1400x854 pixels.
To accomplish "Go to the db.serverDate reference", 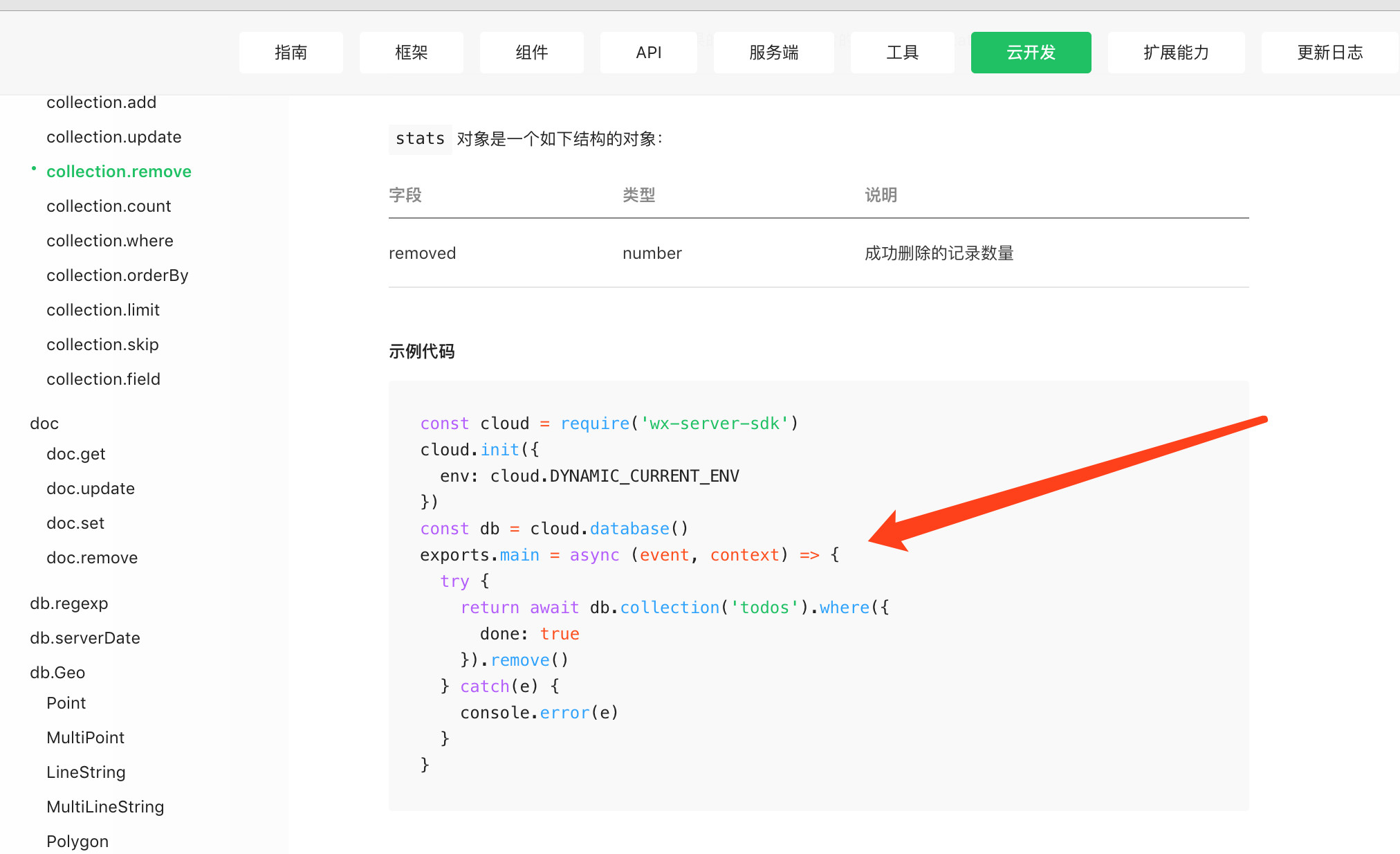I will tap(84, 638).
